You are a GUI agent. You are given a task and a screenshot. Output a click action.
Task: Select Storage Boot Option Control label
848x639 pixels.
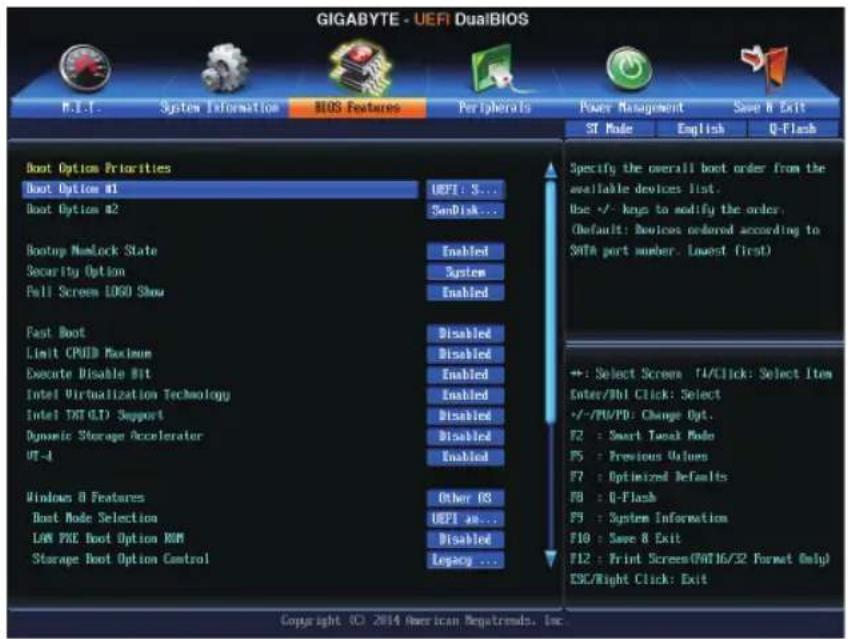click(x=121, y=558)
